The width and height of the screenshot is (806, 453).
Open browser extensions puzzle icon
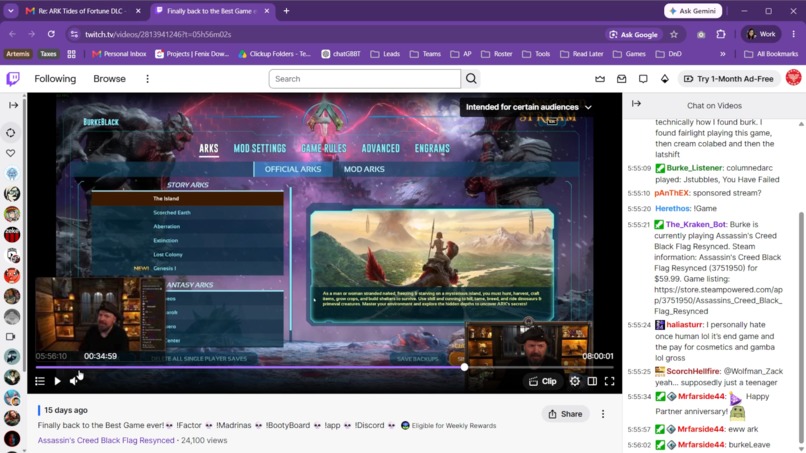pos(721,34)
